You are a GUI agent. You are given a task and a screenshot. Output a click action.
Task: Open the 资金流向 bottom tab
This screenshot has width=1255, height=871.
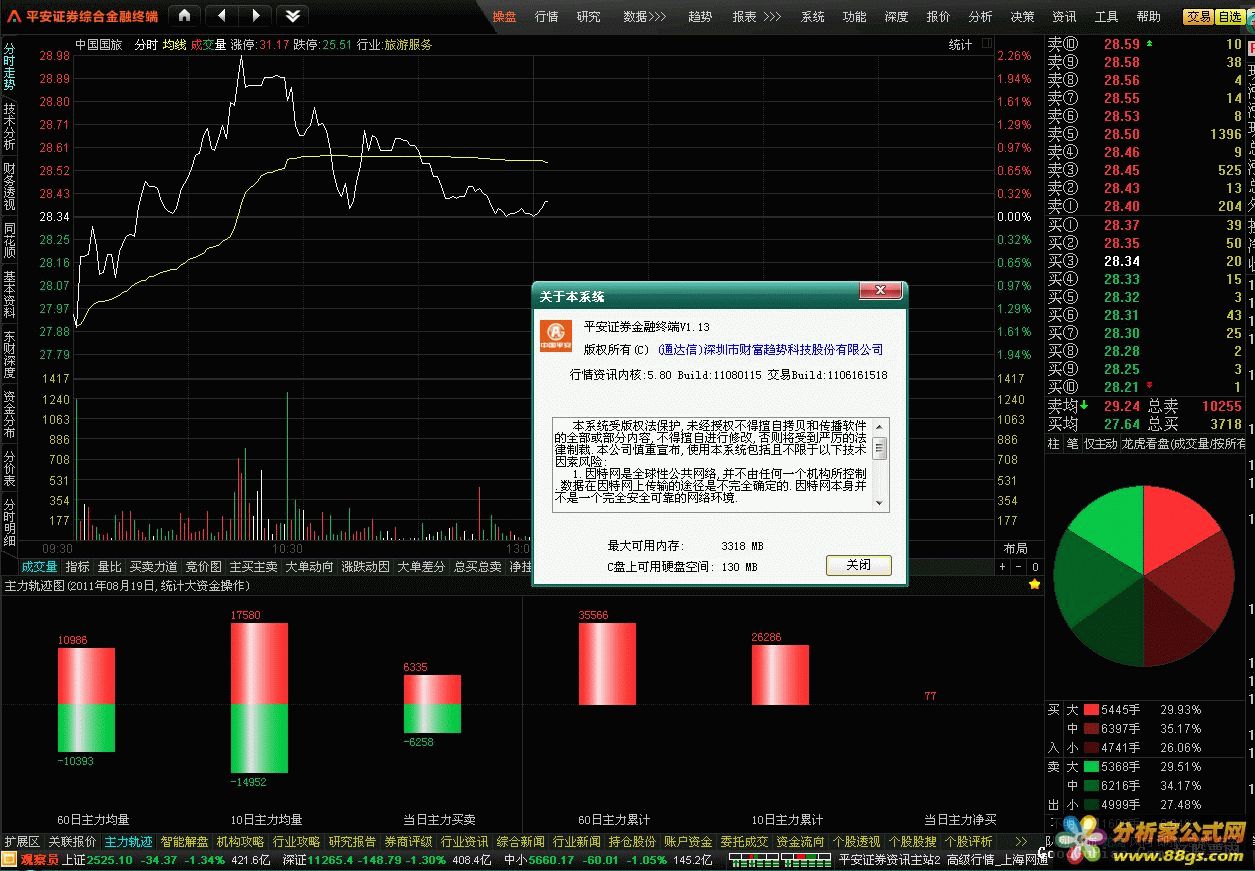(800, 842)
